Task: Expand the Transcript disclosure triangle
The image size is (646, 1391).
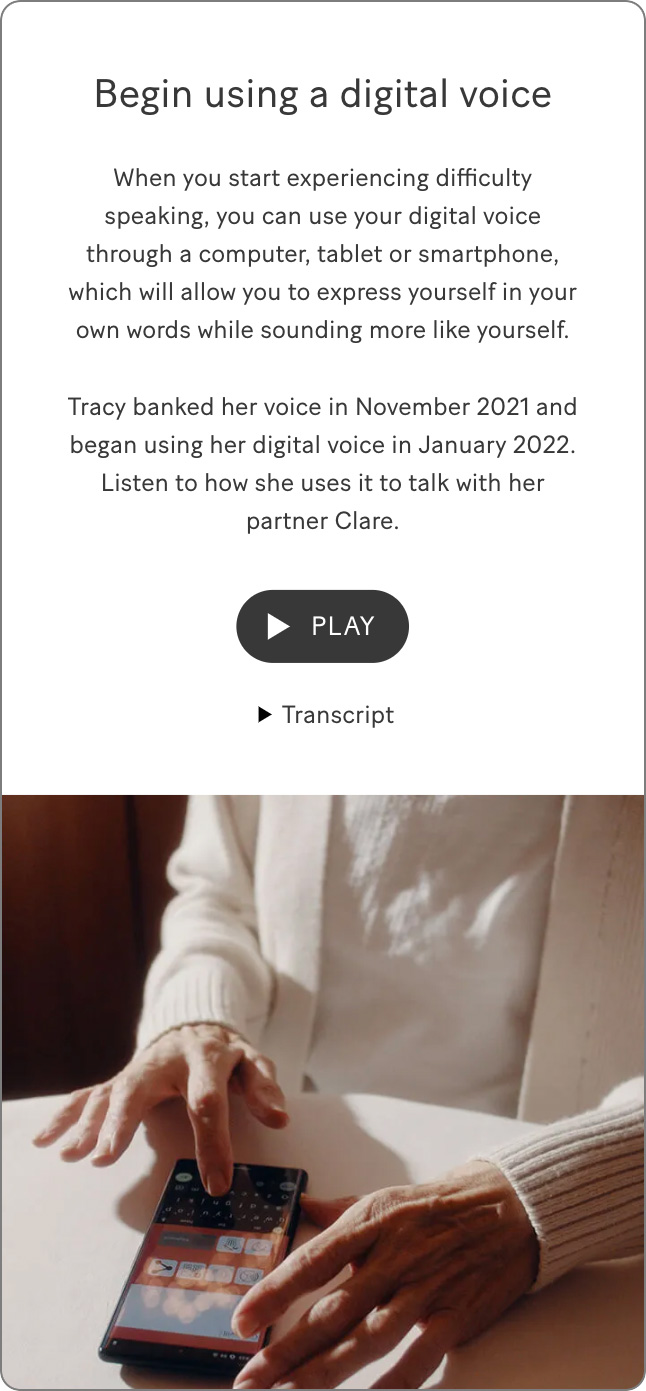Action: click(264, 714)
